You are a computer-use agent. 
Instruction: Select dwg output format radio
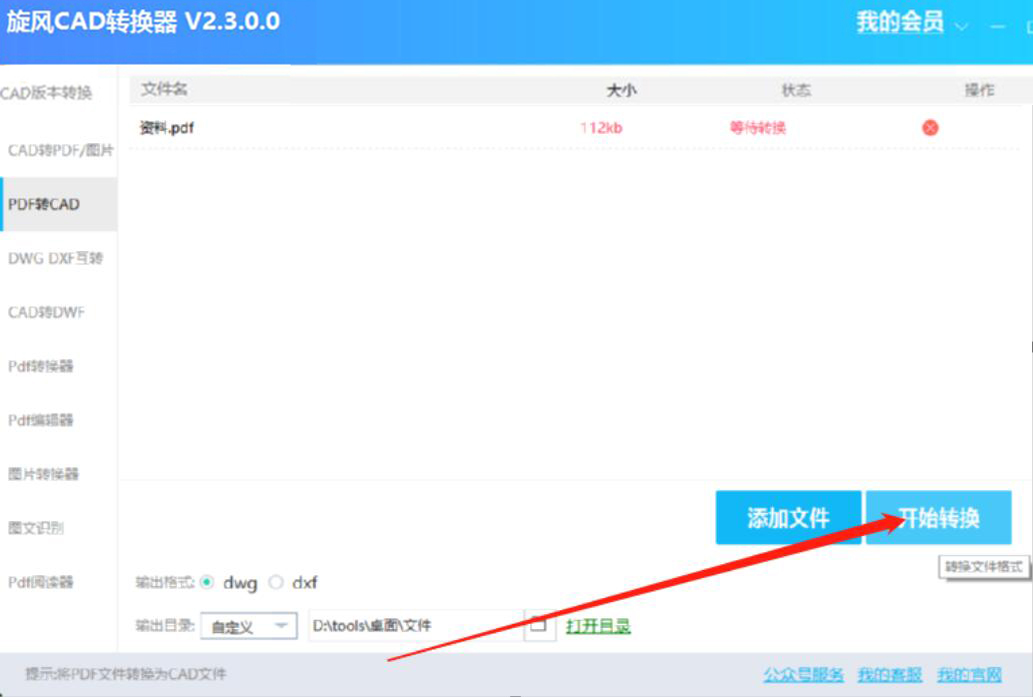pyautogui.click(x=207, y=582)
